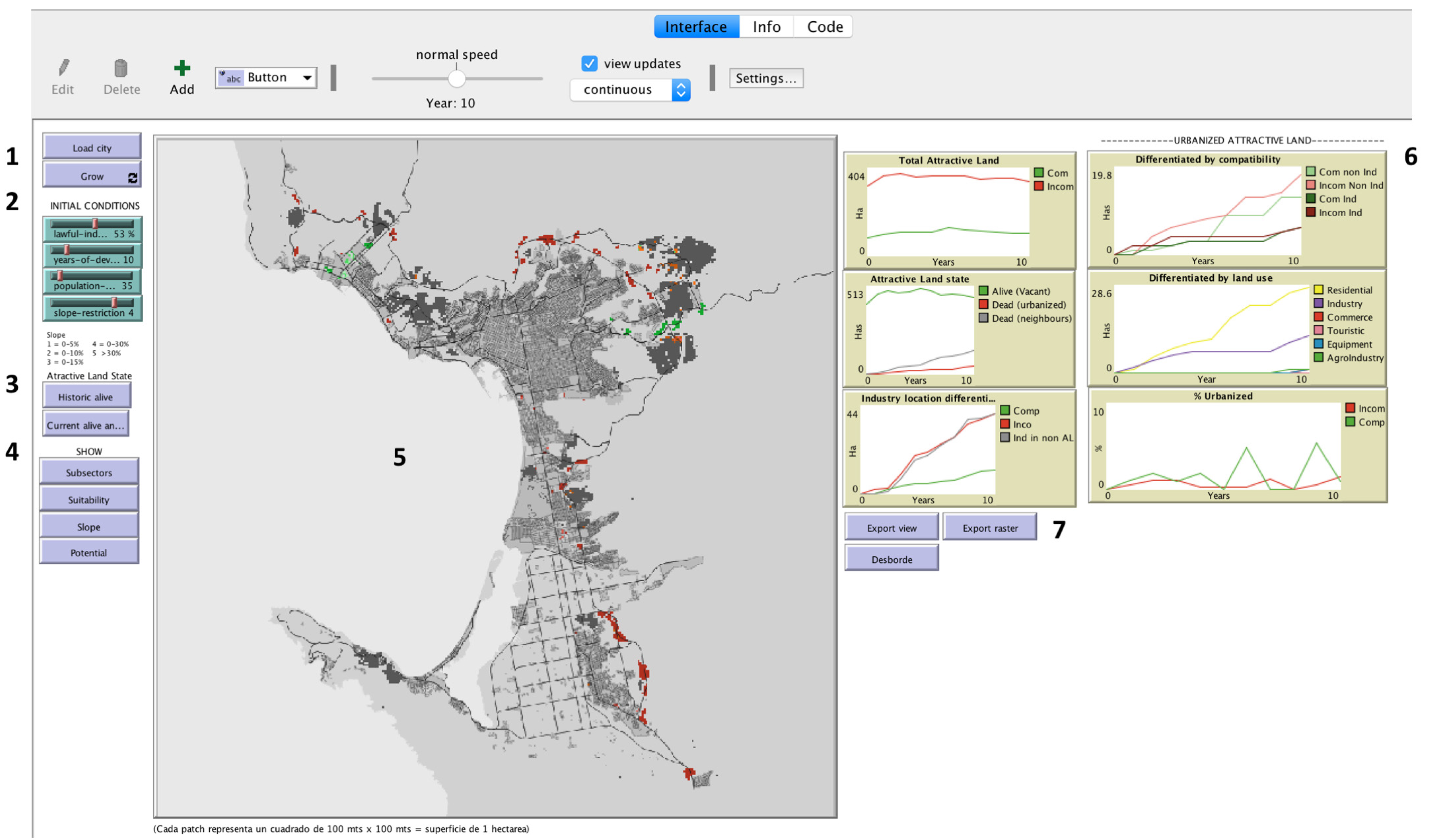The image size is (1430, 840).
Task: Click the Delete trash can icon
Action: pos(121,68)
